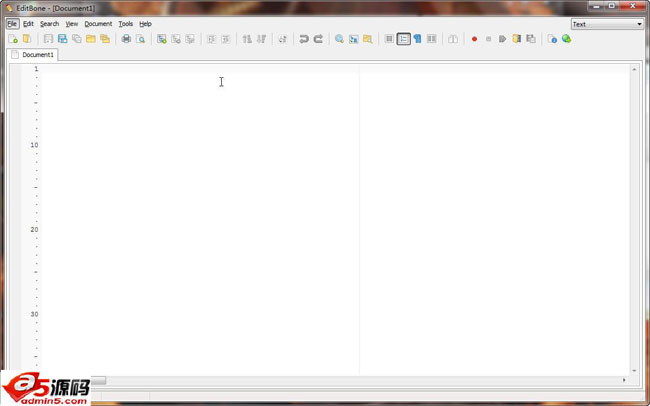Click the save macro icon

click(x=531, y=39)
